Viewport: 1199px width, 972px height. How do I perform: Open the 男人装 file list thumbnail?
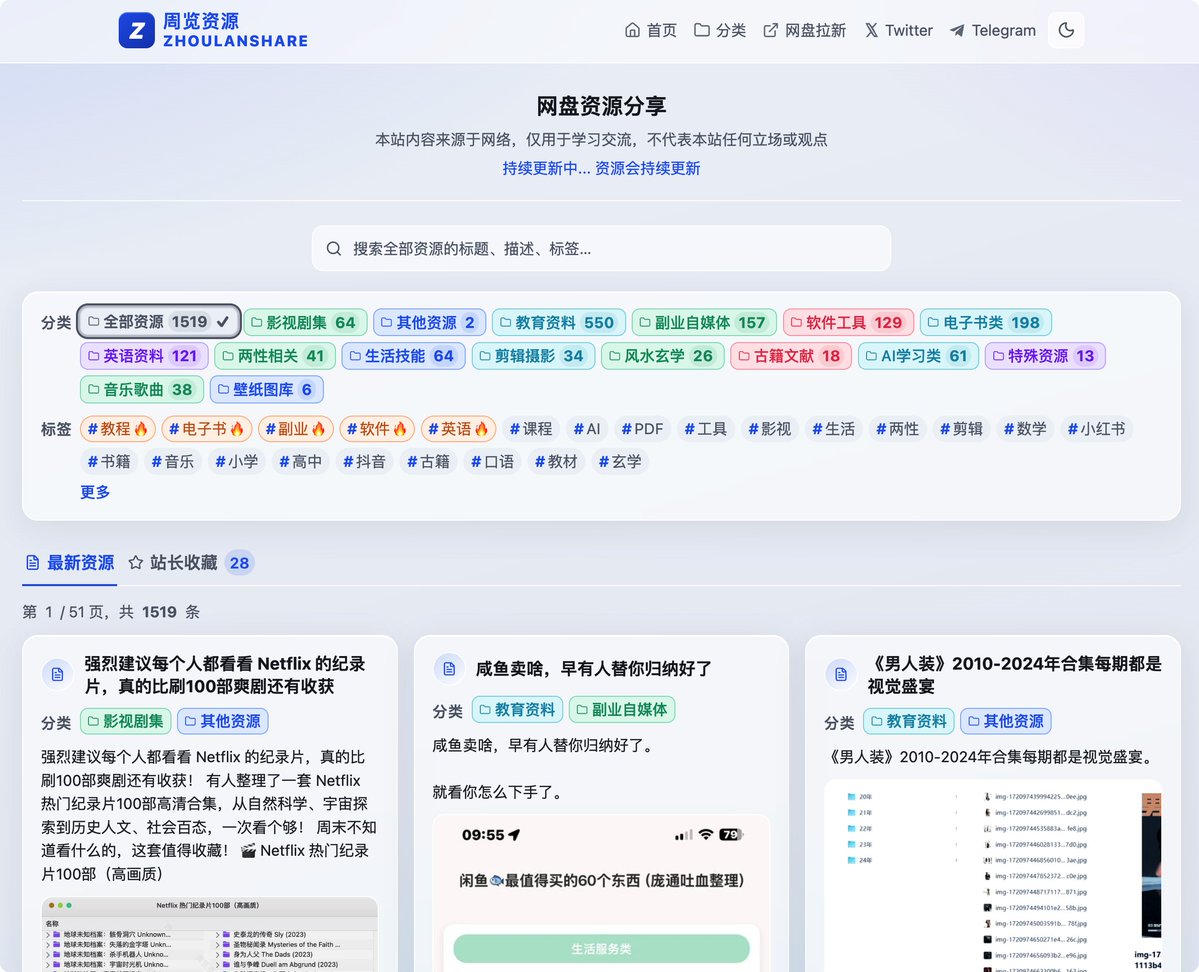(x=993, y=876)
